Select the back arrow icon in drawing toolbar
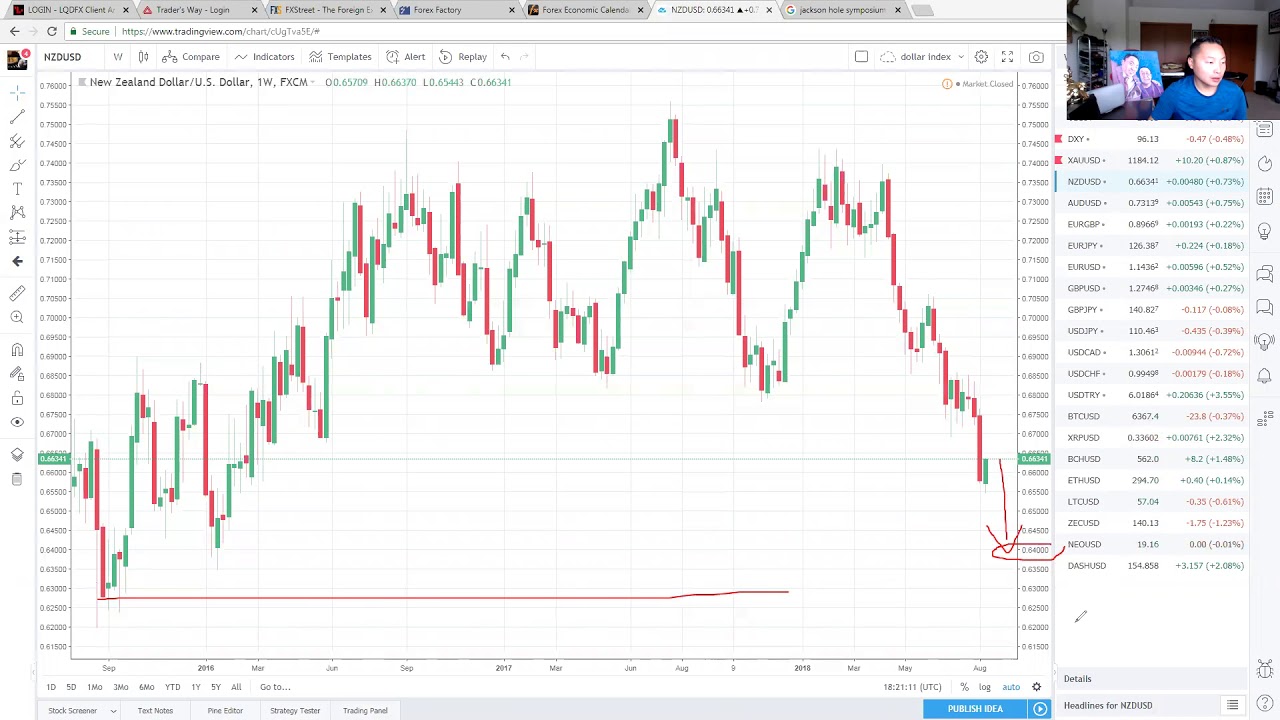The height and width of the screenshot is (720, 1280). (17, 261)
